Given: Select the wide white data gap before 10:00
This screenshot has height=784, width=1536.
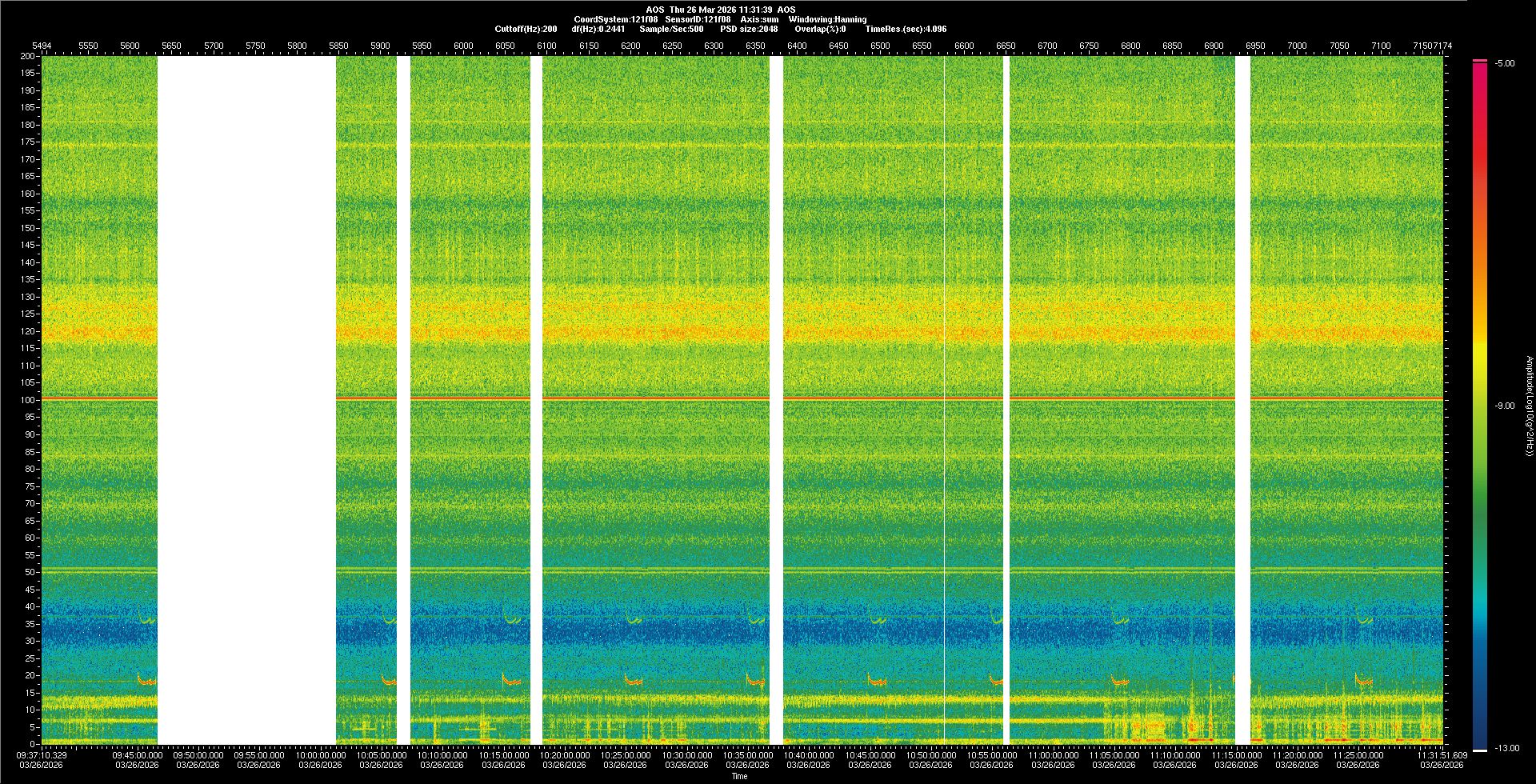Looking at the screenshot, I should 246,400.
